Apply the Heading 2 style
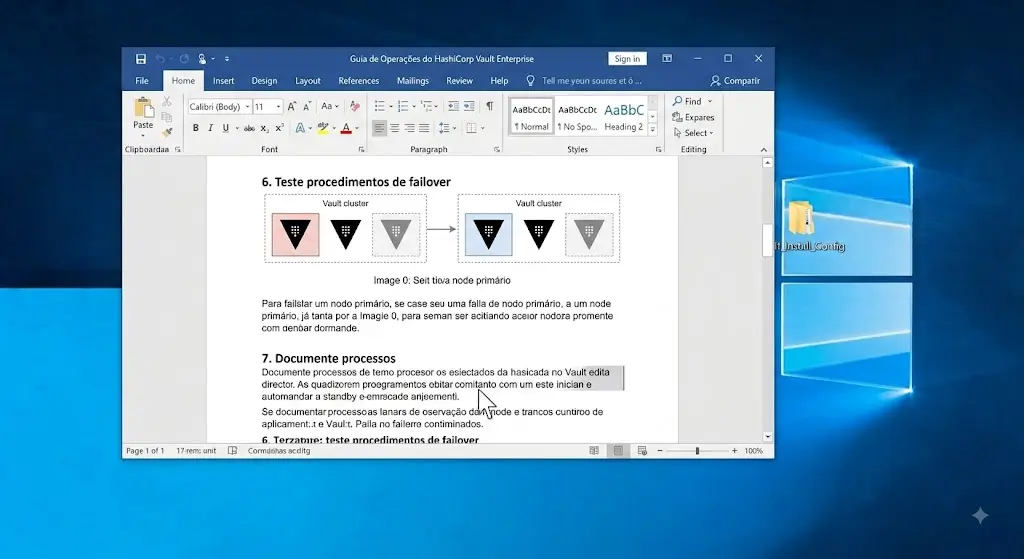The height and width of the screenshot is (559, 1024). click(x=623, y=117)
